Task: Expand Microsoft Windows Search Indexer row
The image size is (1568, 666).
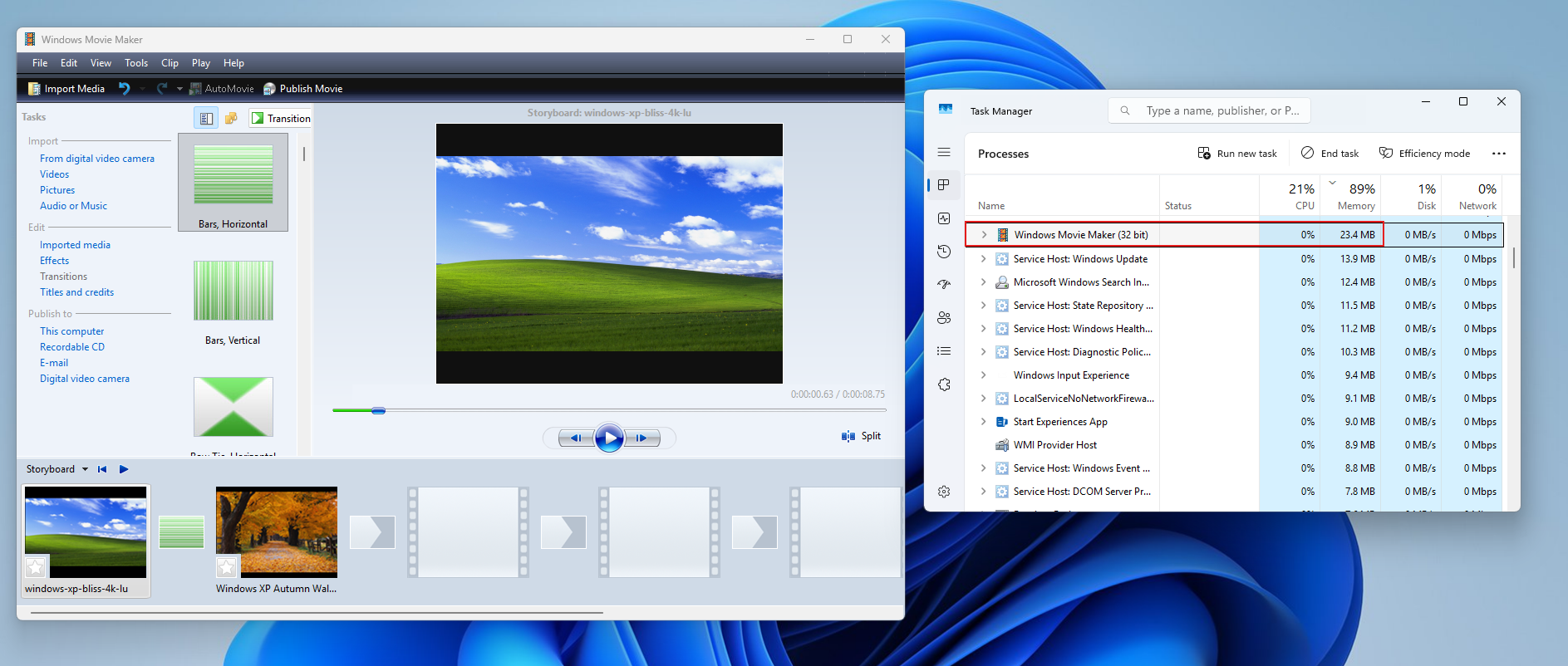Action: pyautogui.click(x=984, y=282)
